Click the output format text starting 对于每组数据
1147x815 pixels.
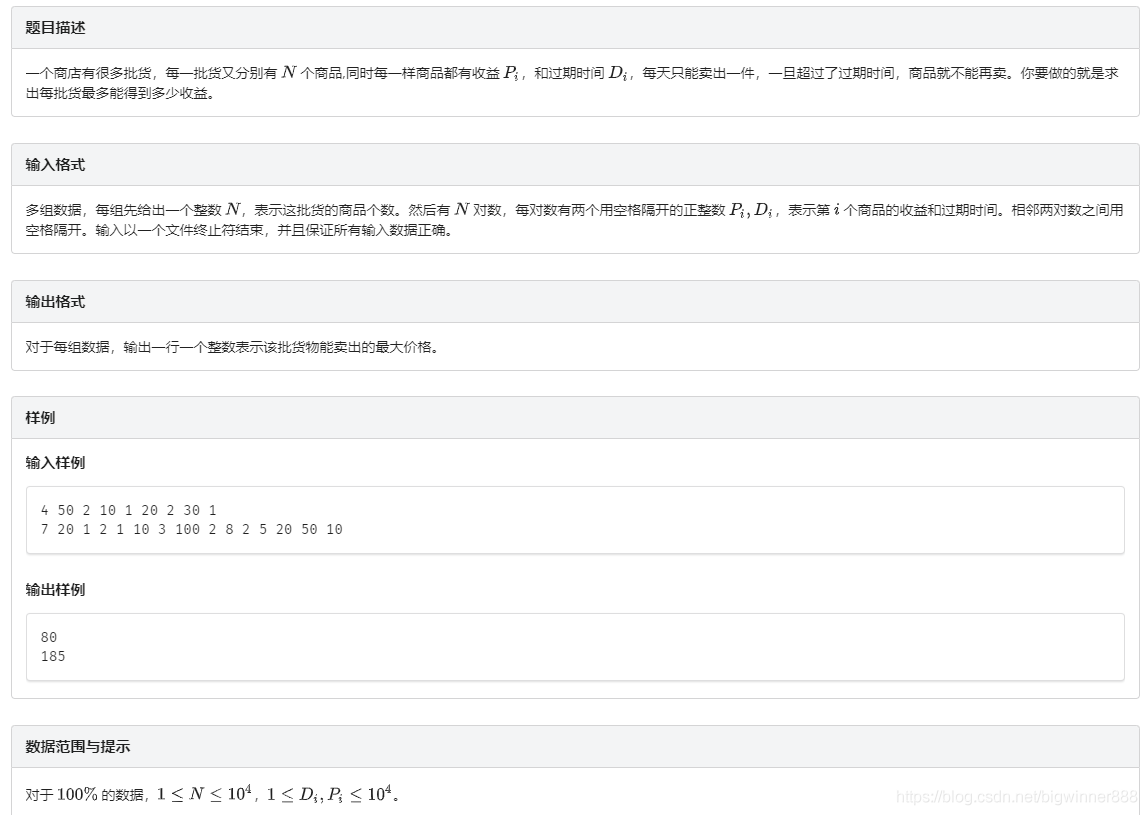(233, 347)
